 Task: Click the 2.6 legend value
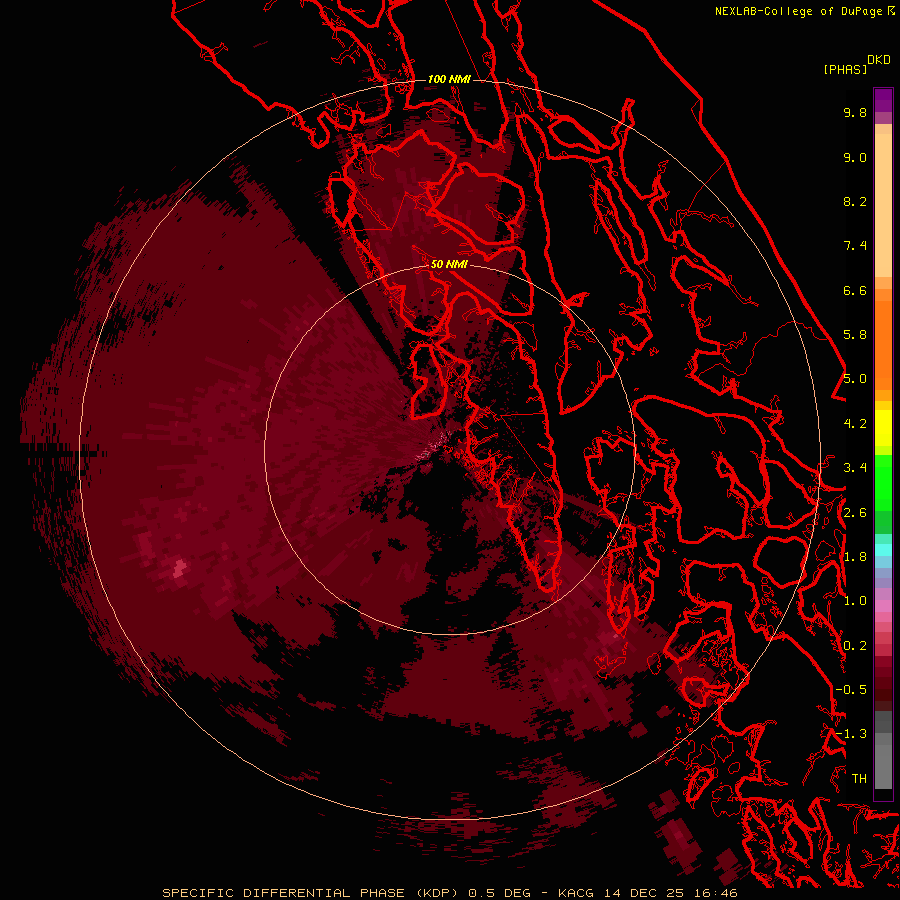click(x=855, y=513)
